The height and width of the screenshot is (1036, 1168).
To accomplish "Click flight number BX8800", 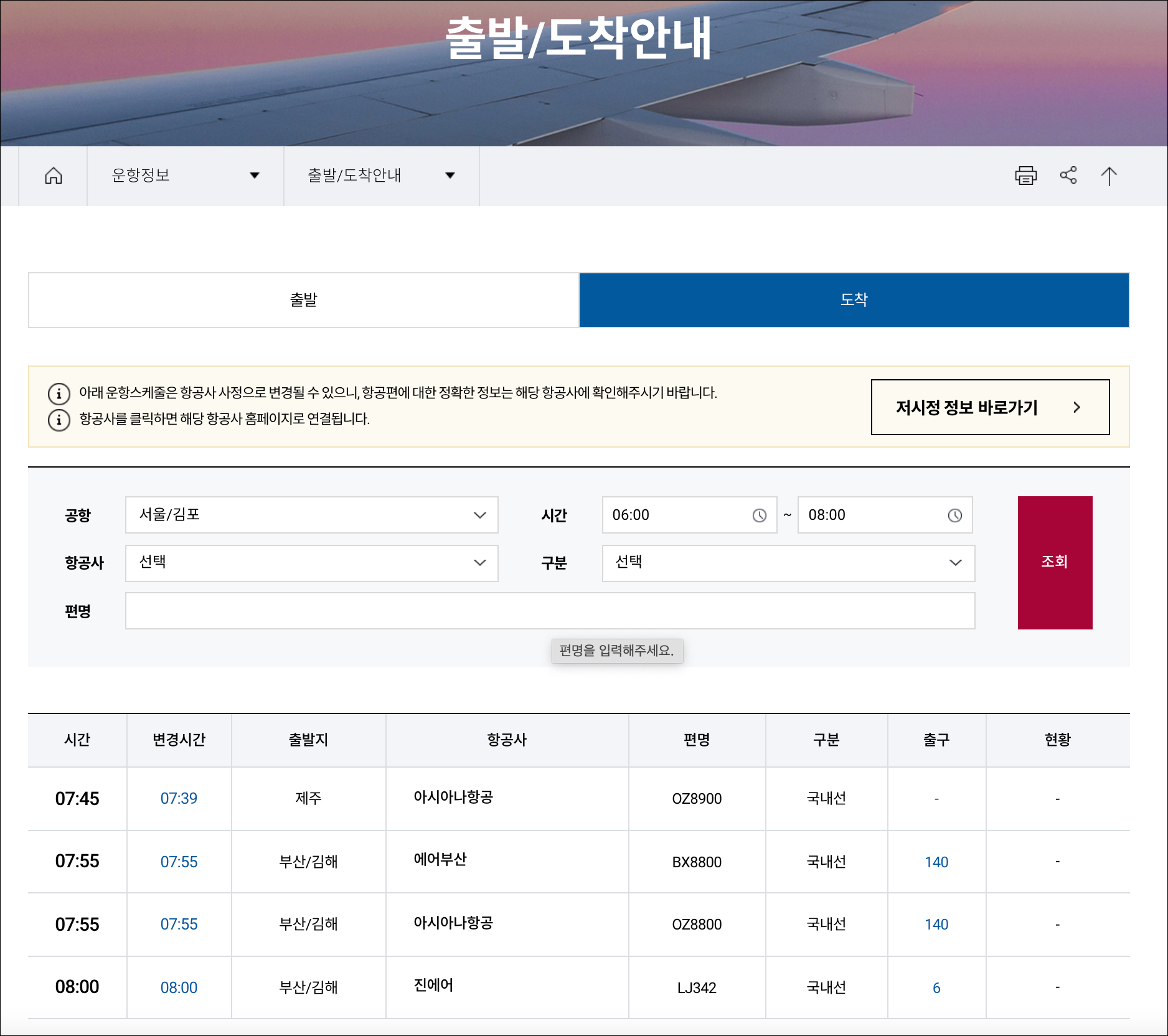I will tap(697, 862).
